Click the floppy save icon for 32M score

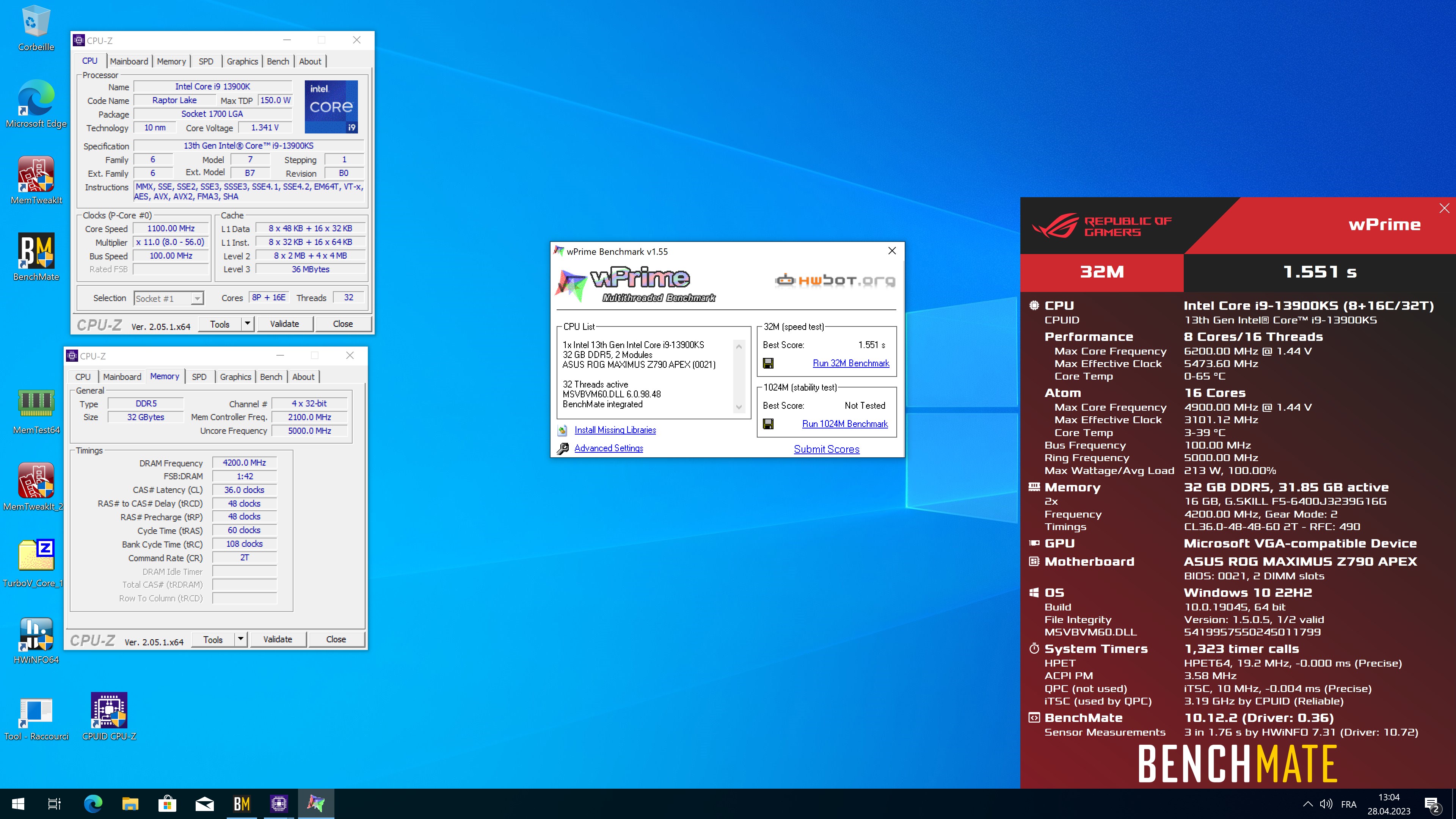pos(768,363)
